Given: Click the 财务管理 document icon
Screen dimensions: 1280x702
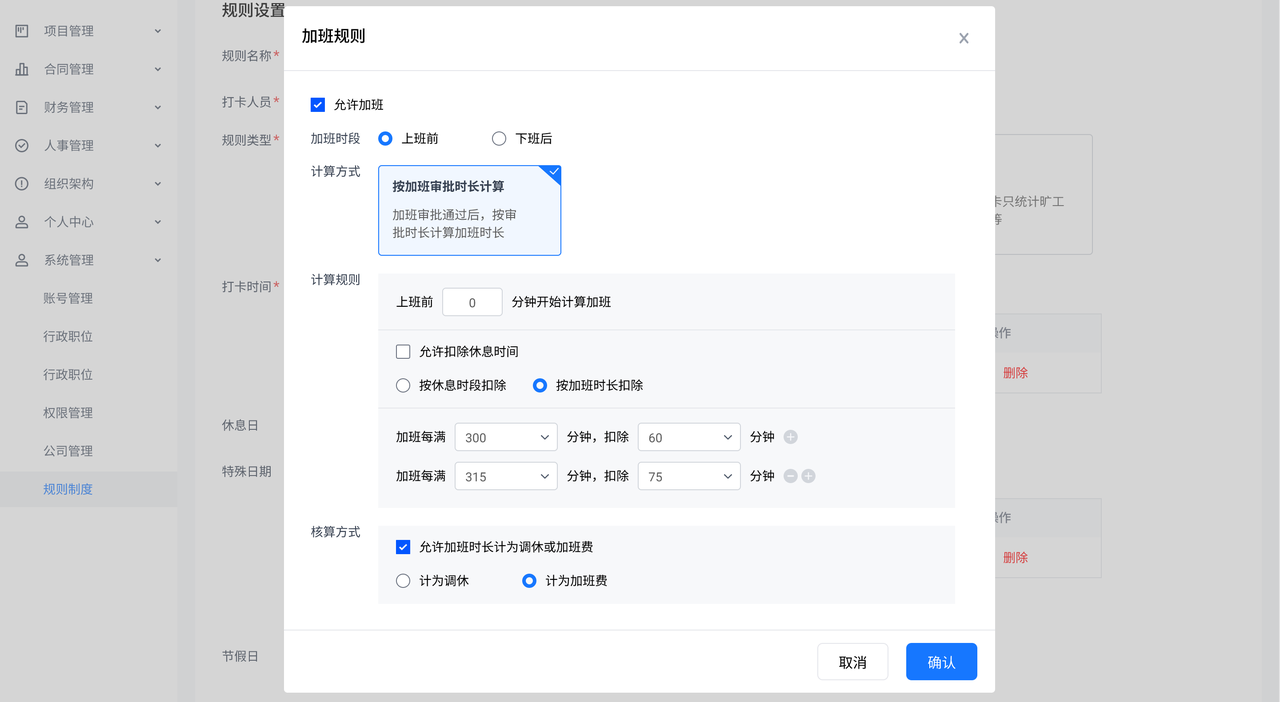Looking at the screenshot, I should pos(22,107).
